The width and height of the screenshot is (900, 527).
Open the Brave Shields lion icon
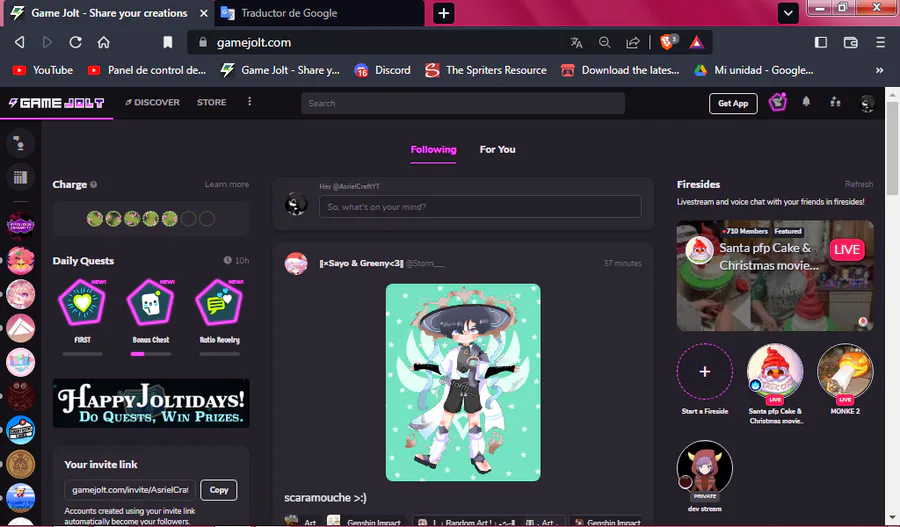tap(668, 41)
